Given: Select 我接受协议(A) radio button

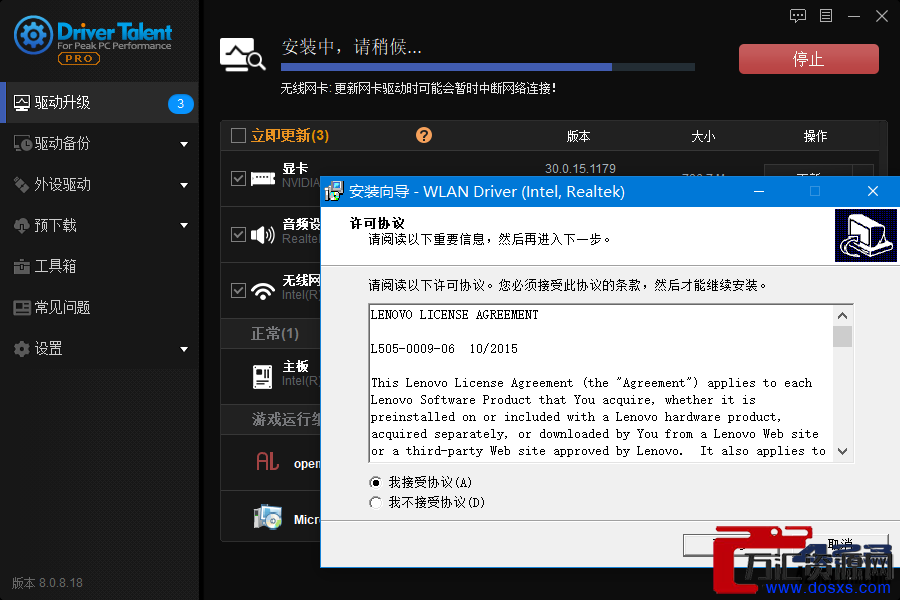Looking at the screenshot, I should tap(375, 482).
